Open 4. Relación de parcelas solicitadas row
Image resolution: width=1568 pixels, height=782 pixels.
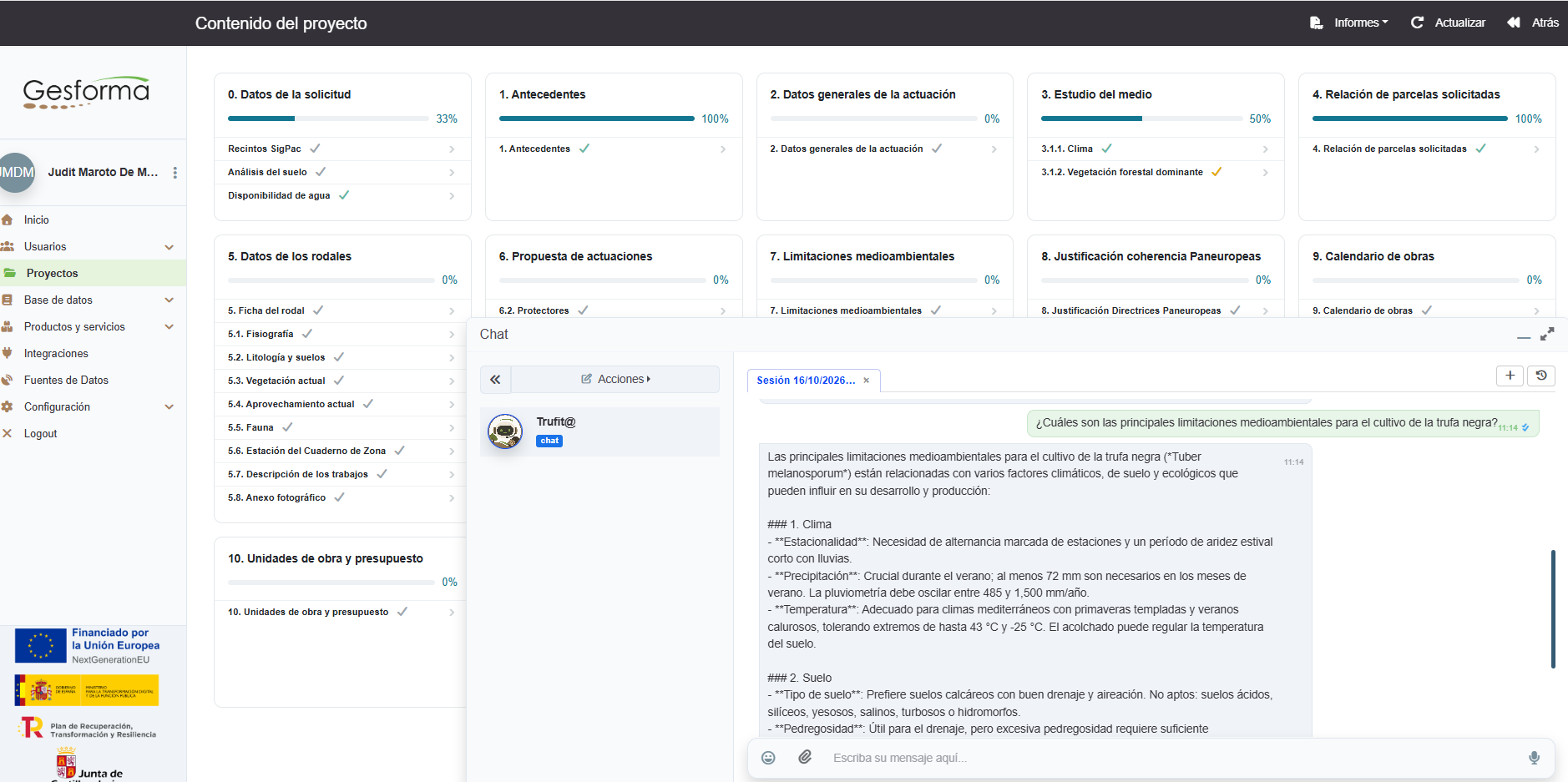point(1427,149)
